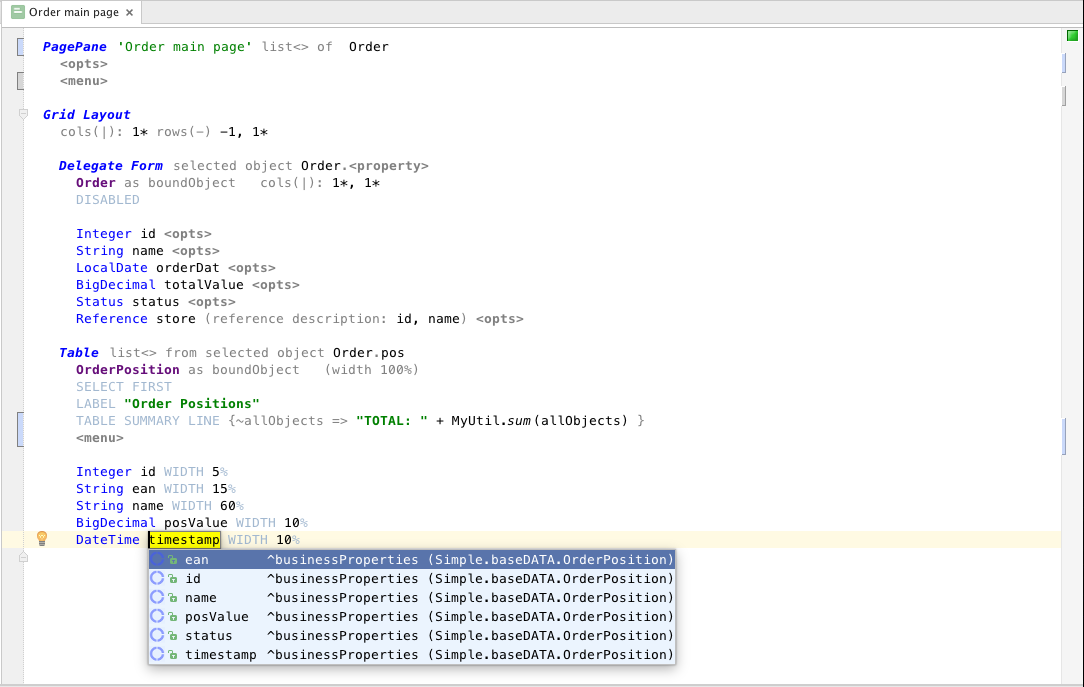Click the gutter marker beside TABLE SUMMARY LINE
The image size is (1084, 687).
pos(20,429)
